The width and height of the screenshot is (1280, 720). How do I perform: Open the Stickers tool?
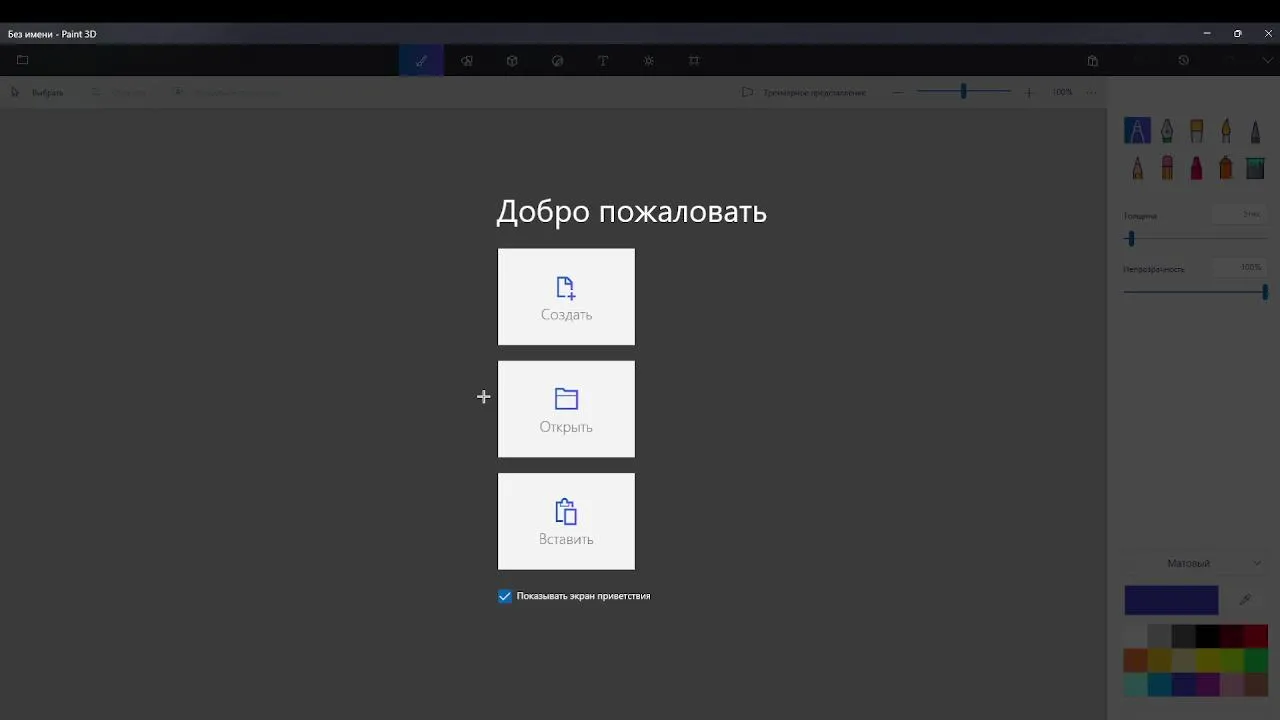coord(558,60)
